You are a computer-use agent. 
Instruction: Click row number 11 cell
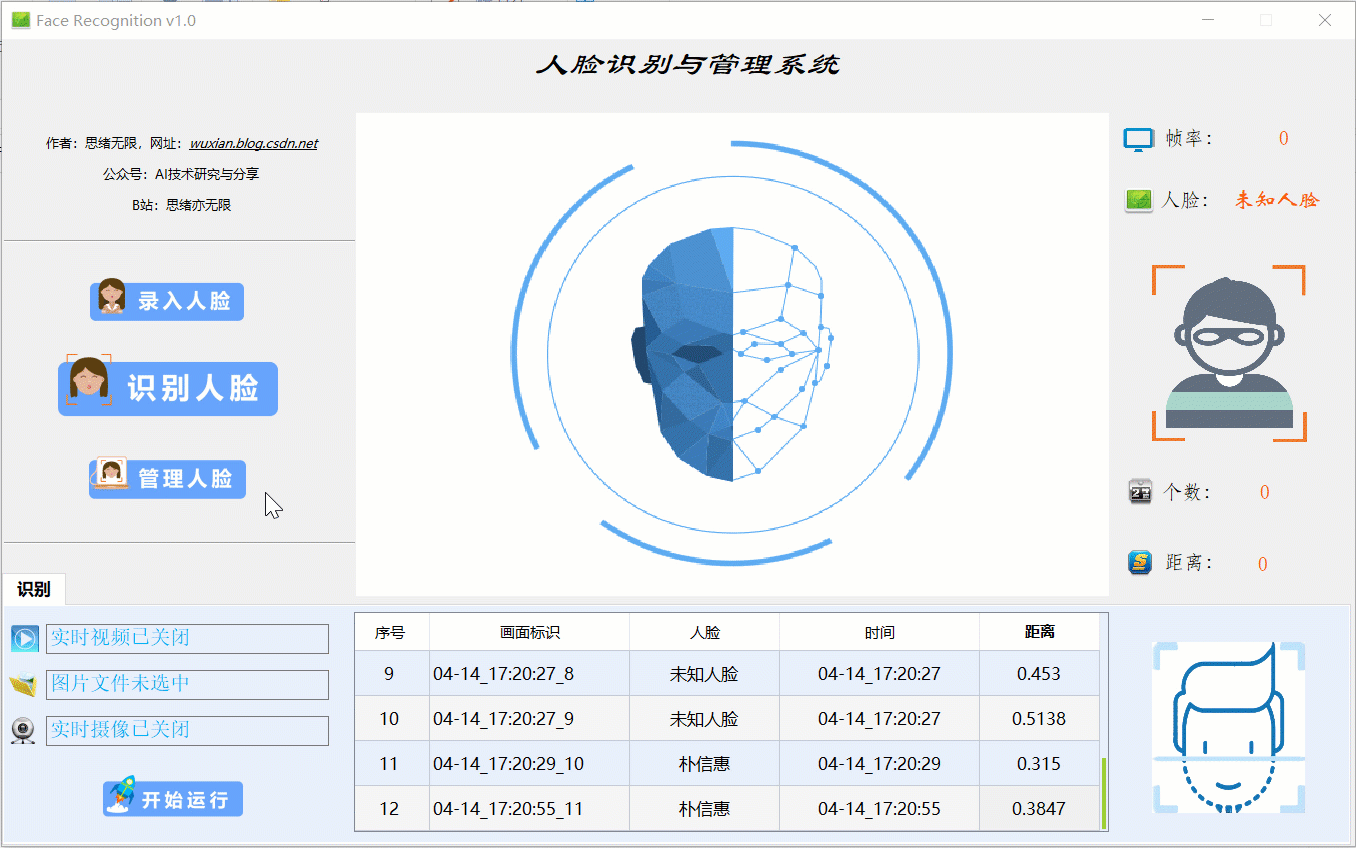point(391,764)
